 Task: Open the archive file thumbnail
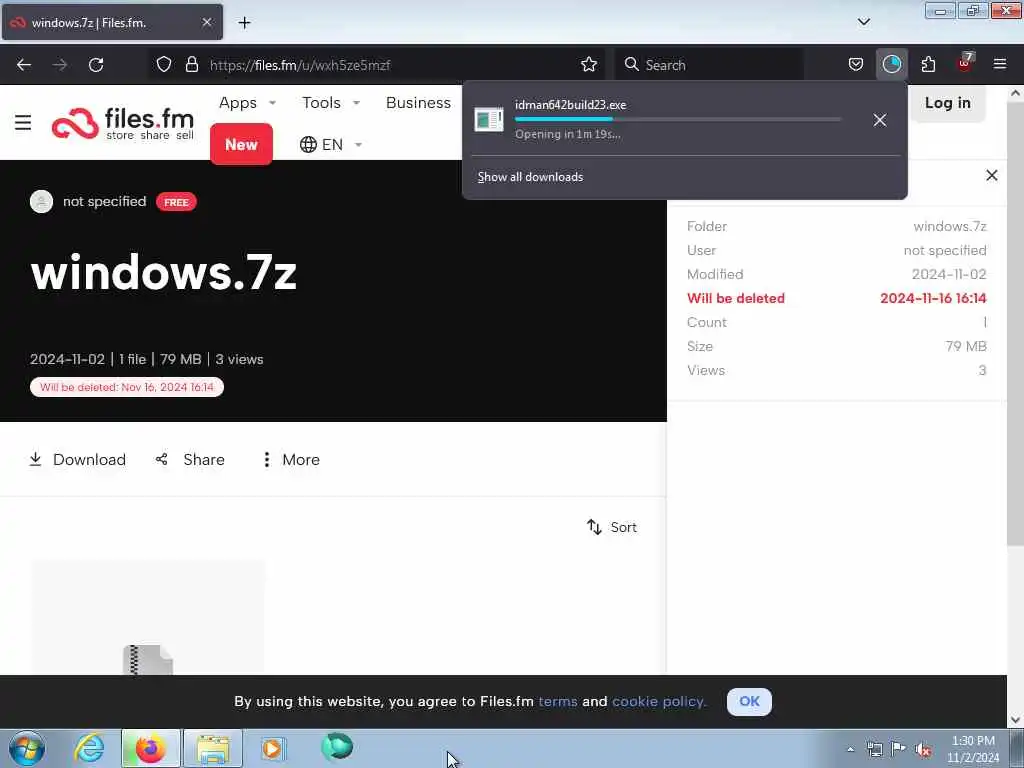point(148,617)
